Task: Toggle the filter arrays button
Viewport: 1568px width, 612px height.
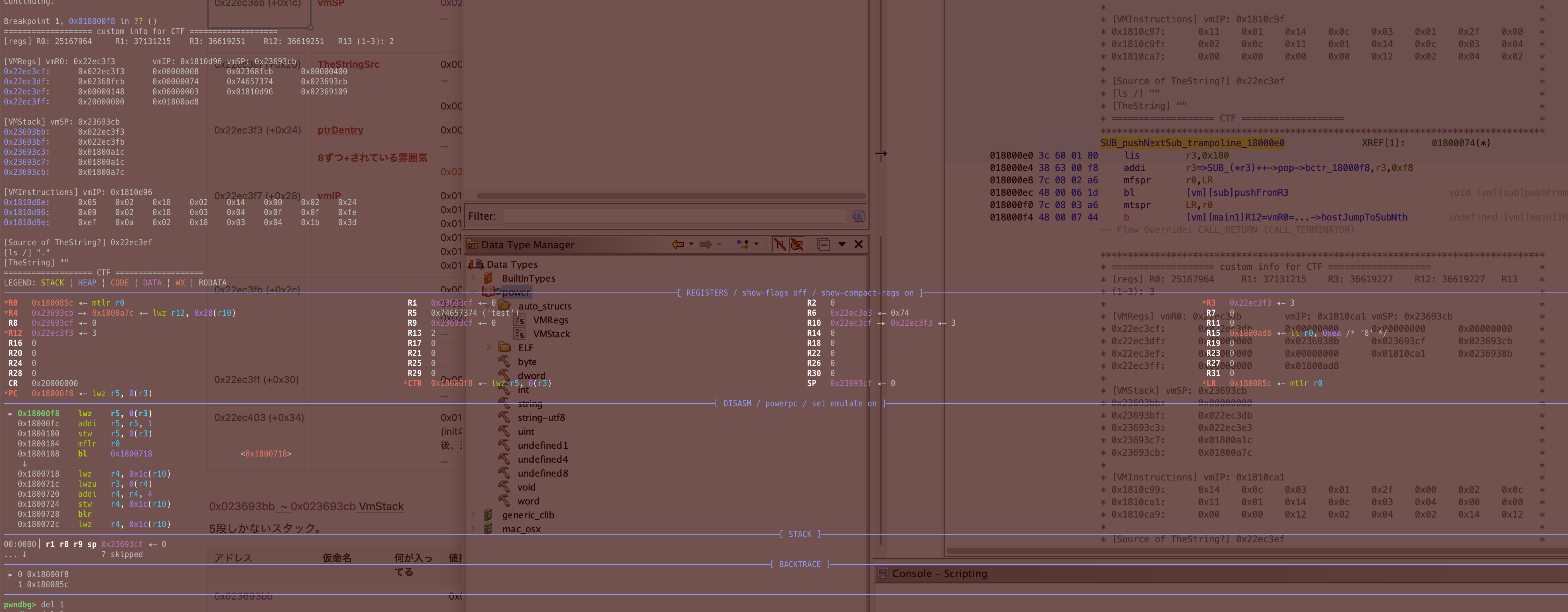Action: tap(780, 244)
